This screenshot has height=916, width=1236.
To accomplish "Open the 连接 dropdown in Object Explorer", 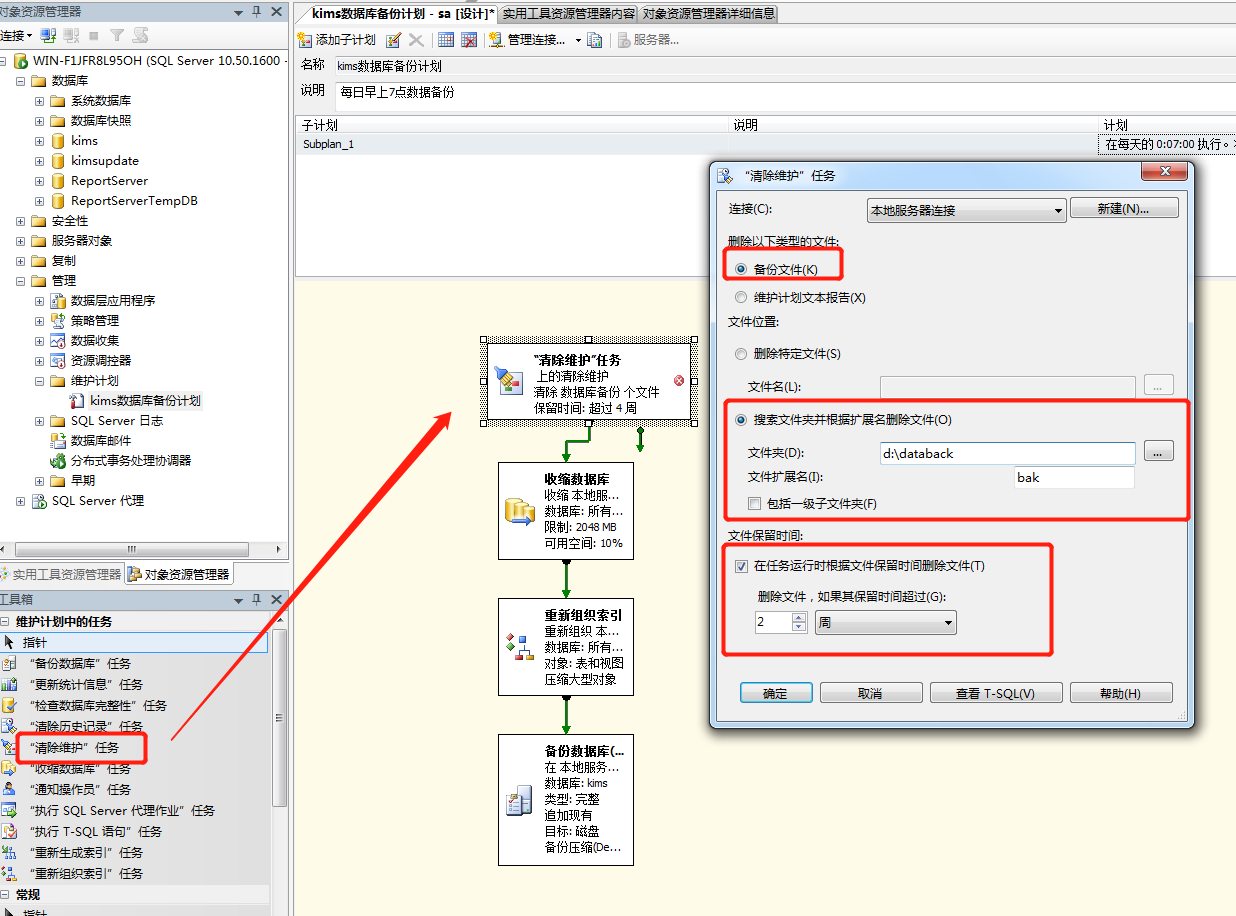I will pos(15,35).
